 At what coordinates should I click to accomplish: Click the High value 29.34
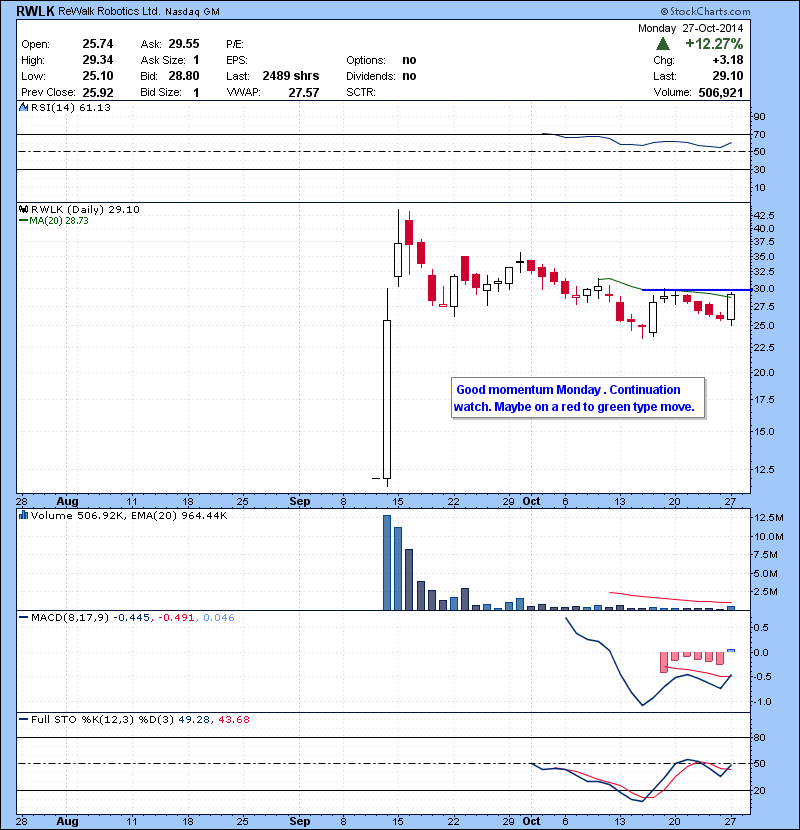pyautogui.click(x=98, y=60)
